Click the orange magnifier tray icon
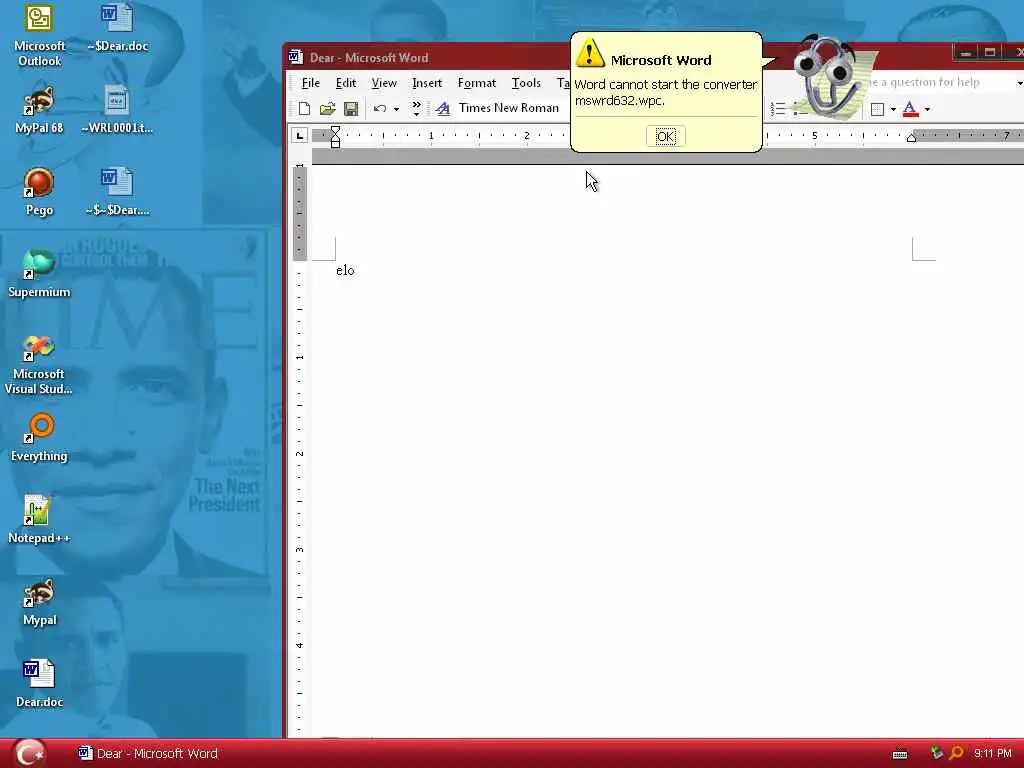Screen dimensions: 1024x768 pos(955,753)
